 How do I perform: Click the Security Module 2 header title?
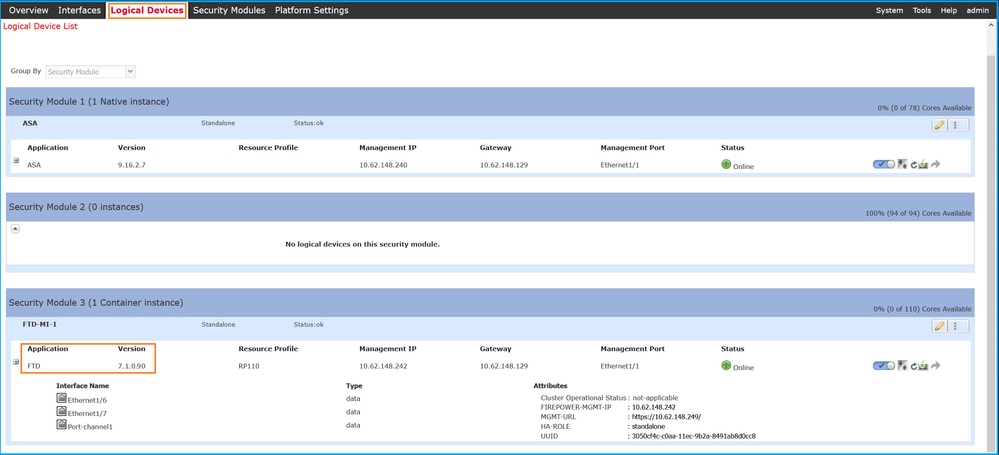76,207
